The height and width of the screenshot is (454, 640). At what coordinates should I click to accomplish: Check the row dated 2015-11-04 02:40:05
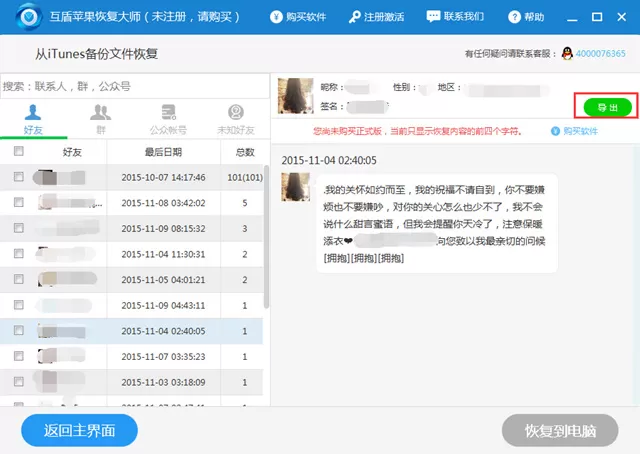point(18,330)
